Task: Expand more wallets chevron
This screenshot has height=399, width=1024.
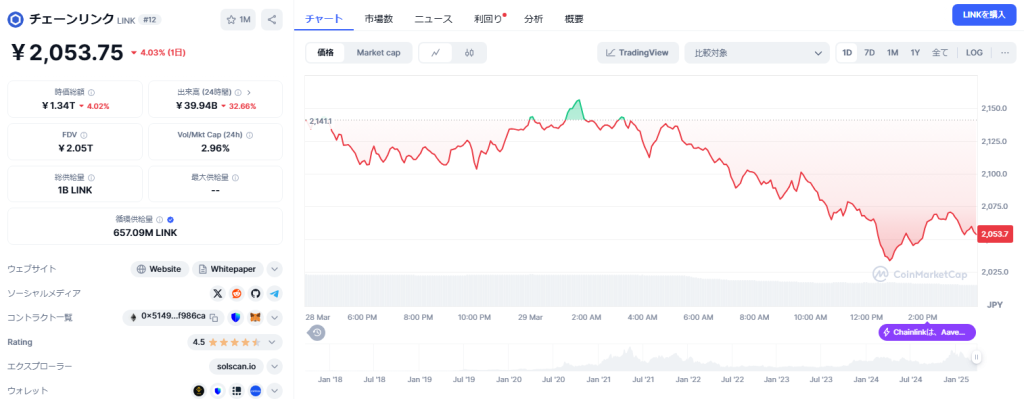Action: point(274,391)
